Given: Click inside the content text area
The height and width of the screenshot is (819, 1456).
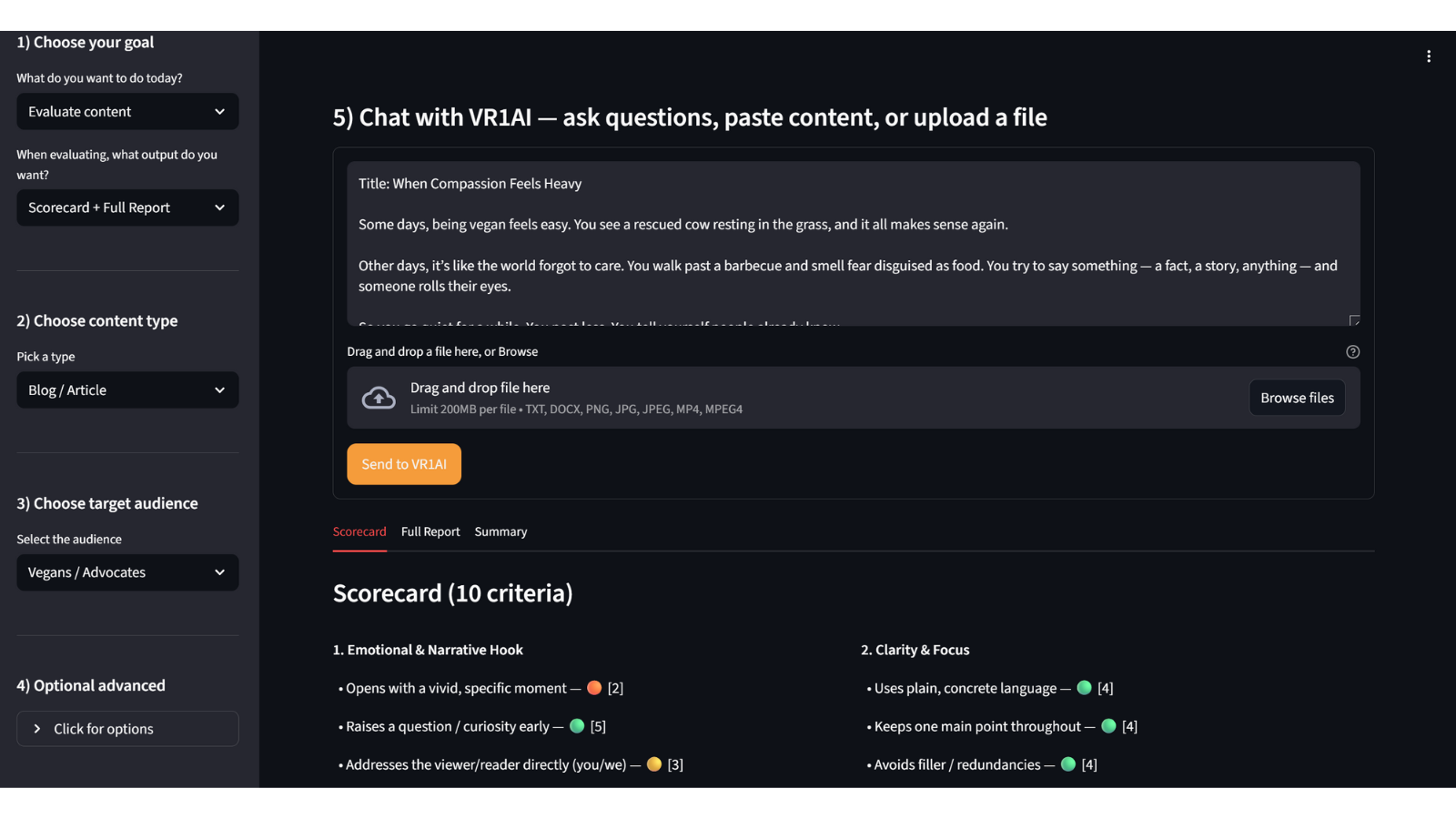Looking at the screenshot, I should tap(852, 244).
